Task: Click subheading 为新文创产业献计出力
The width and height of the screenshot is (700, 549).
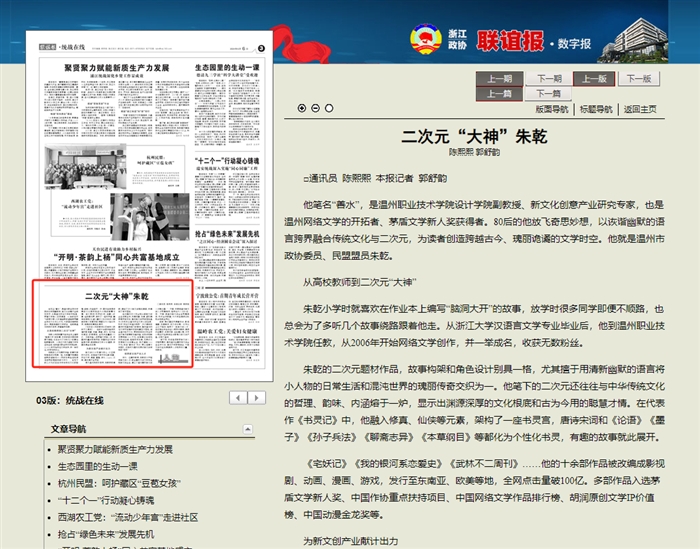Action: 350,541
